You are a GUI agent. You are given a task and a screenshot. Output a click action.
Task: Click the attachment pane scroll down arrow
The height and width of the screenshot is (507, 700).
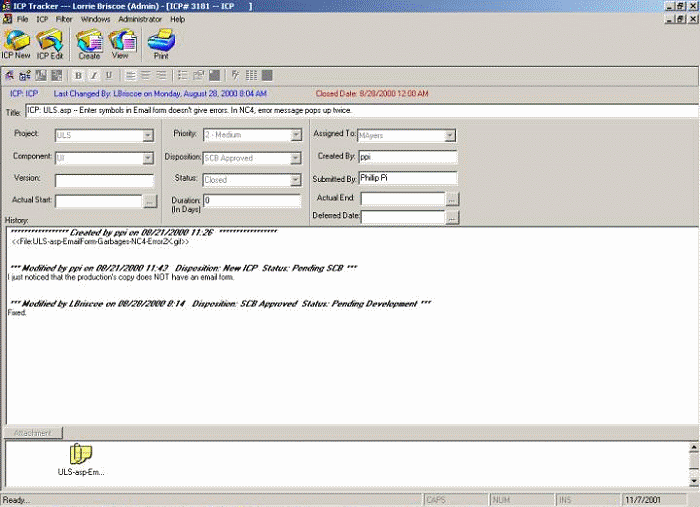694,480
